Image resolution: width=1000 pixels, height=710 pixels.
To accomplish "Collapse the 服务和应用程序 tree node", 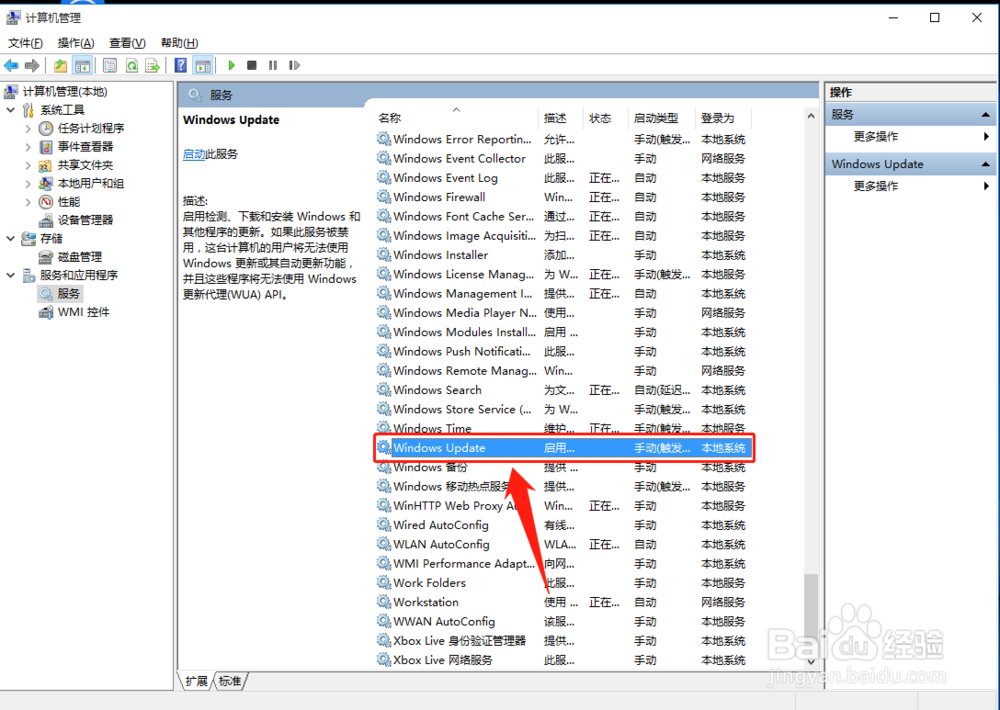I will click(x=11, y=276).
